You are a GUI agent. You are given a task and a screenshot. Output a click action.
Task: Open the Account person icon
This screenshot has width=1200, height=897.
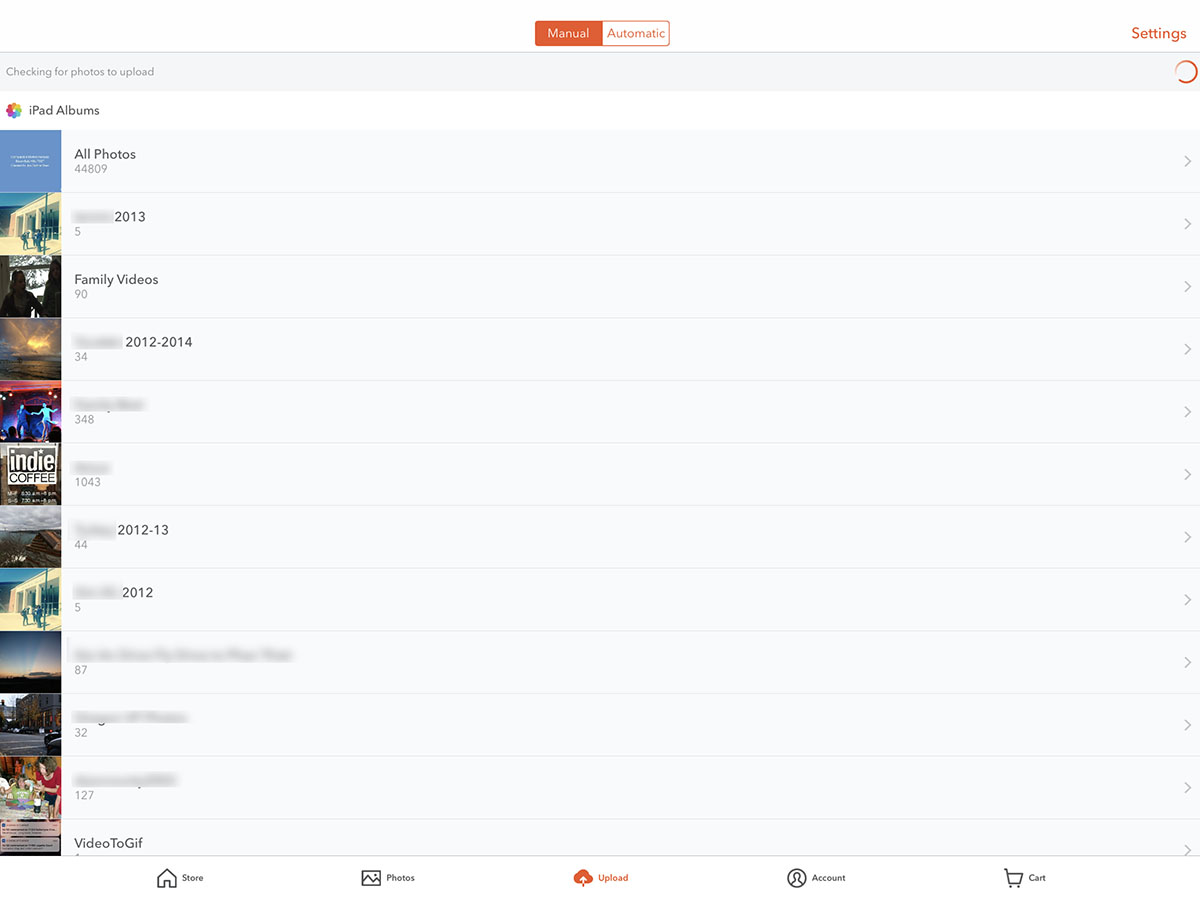796,878
